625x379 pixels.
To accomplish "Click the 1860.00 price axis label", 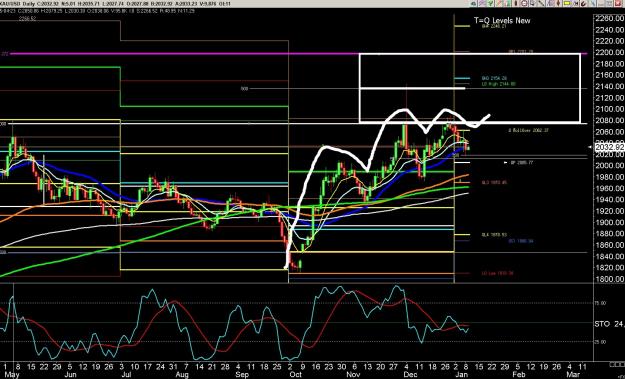I will (609, 245).
